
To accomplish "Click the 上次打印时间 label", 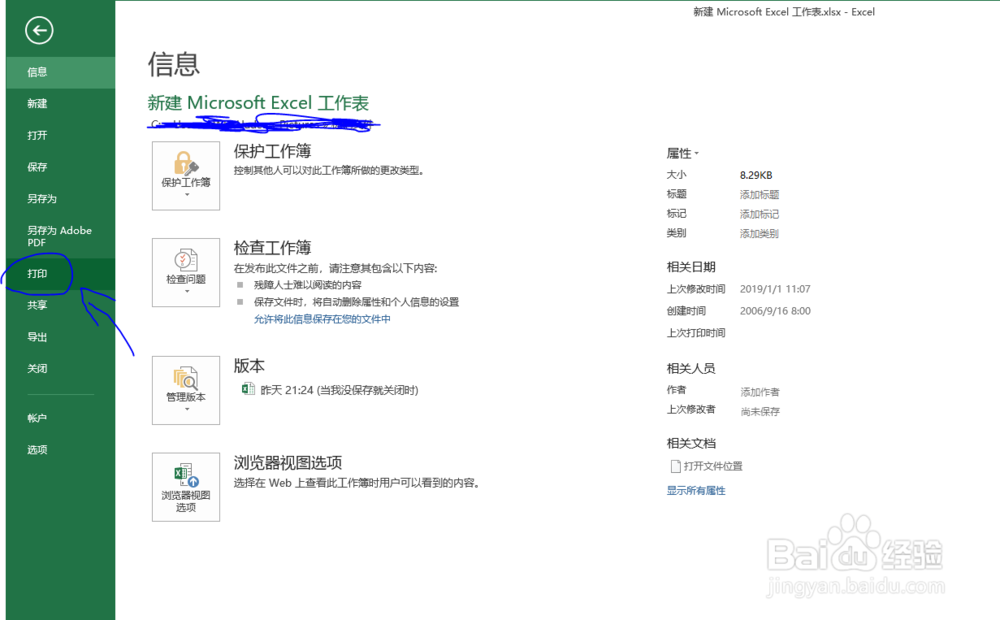I will point(696,333).
